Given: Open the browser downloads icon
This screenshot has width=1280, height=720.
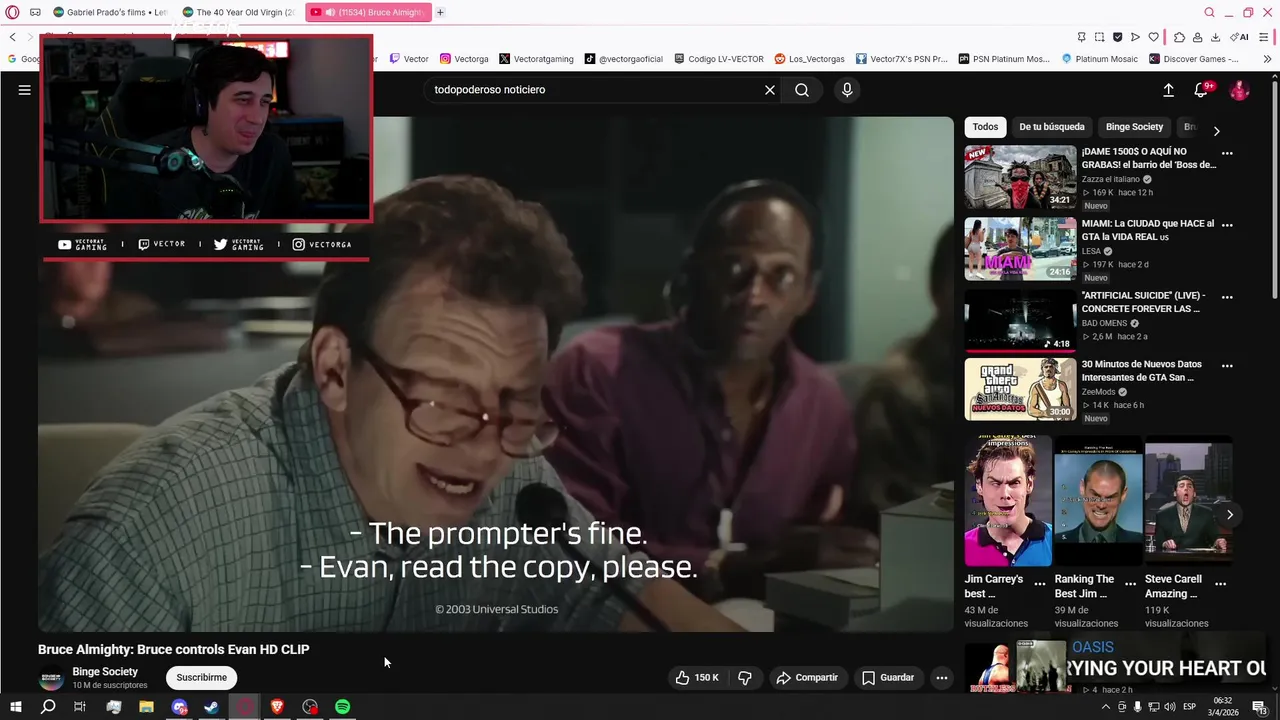Looking at the screenshot, I should click(x=1215, y=37).
